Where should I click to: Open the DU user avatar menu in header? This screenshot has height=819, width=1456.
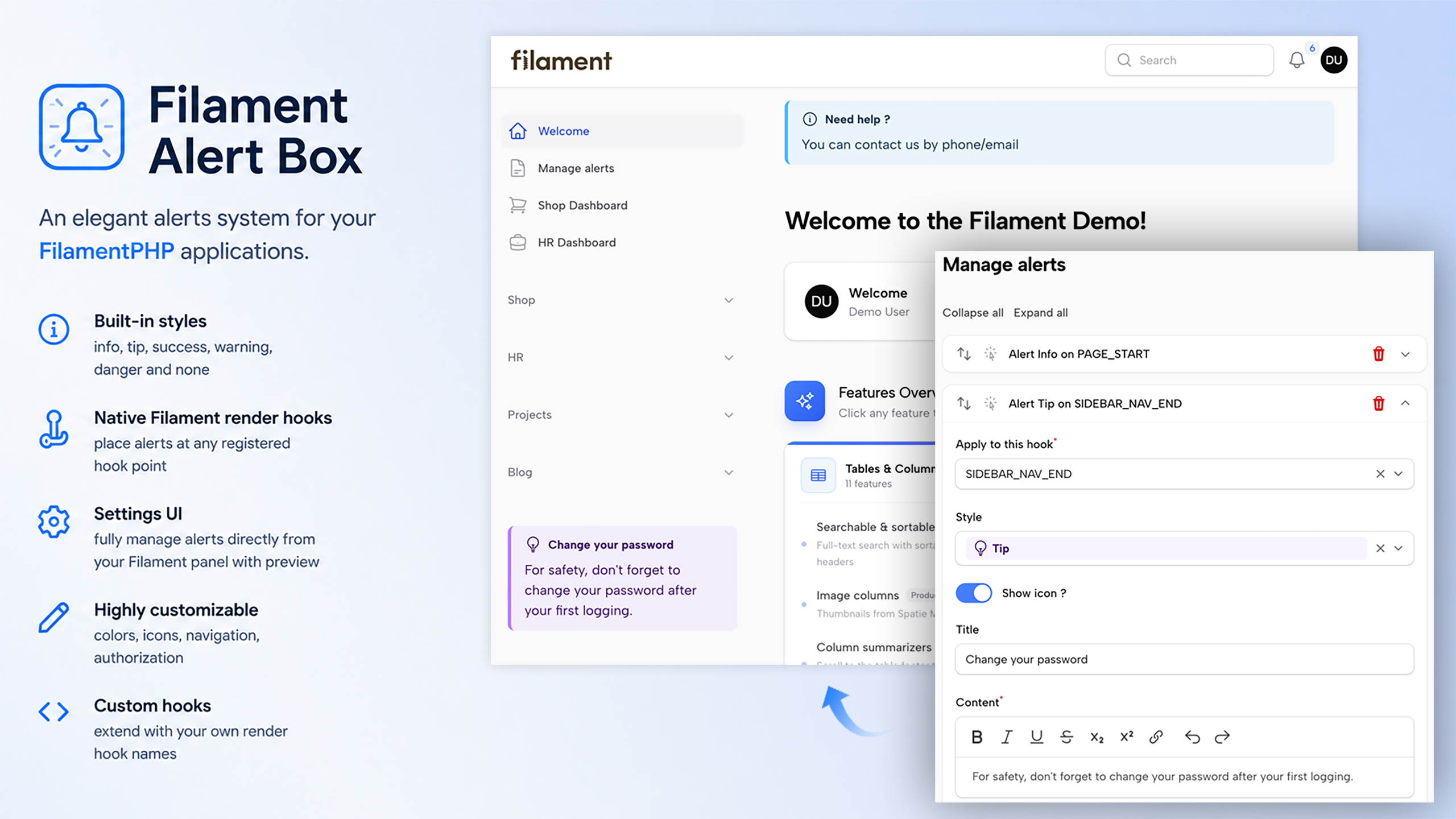[1334, 60]
